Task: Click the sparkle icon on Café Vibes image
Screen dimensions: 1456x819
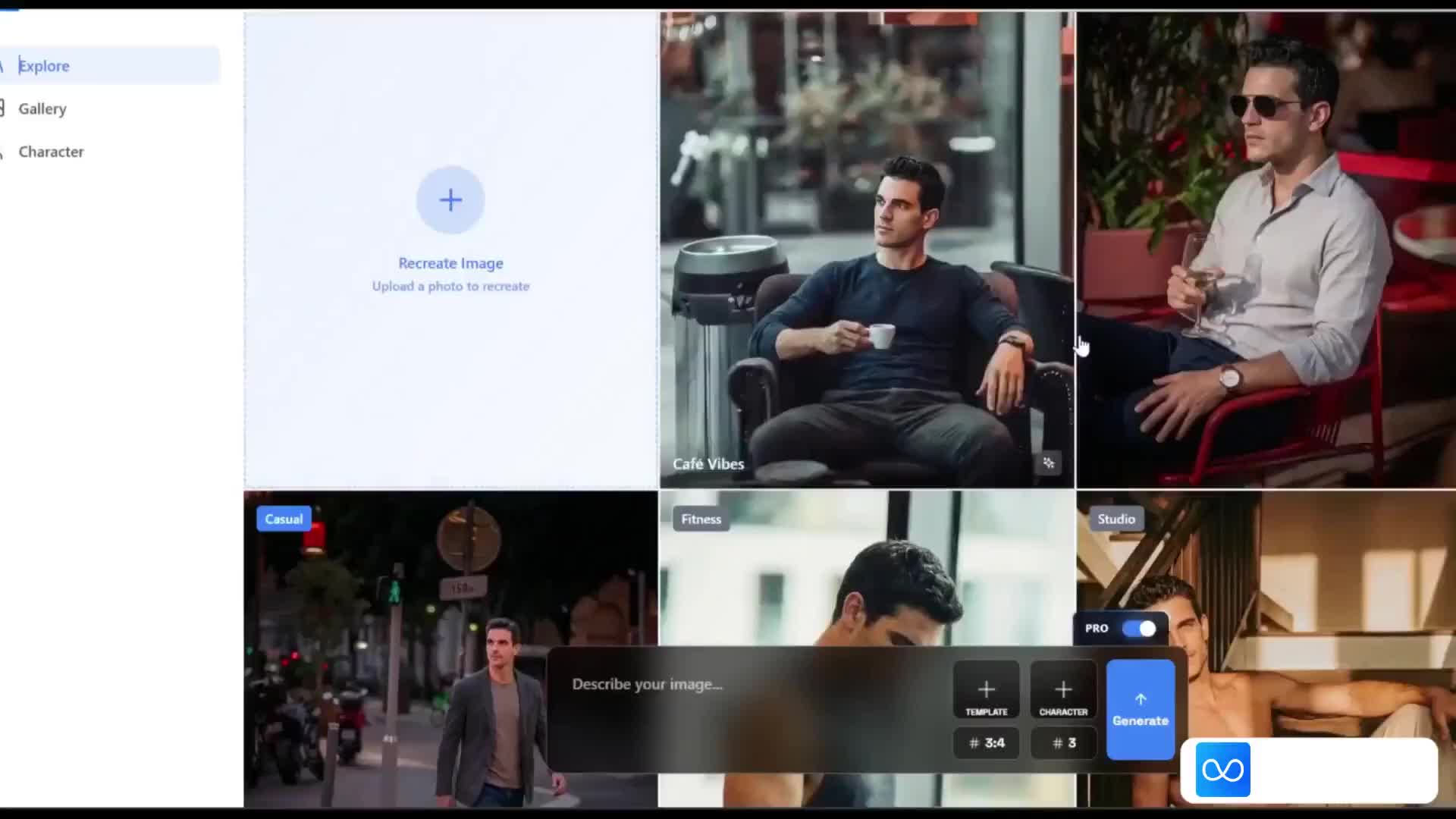Action: point(1049,463)
